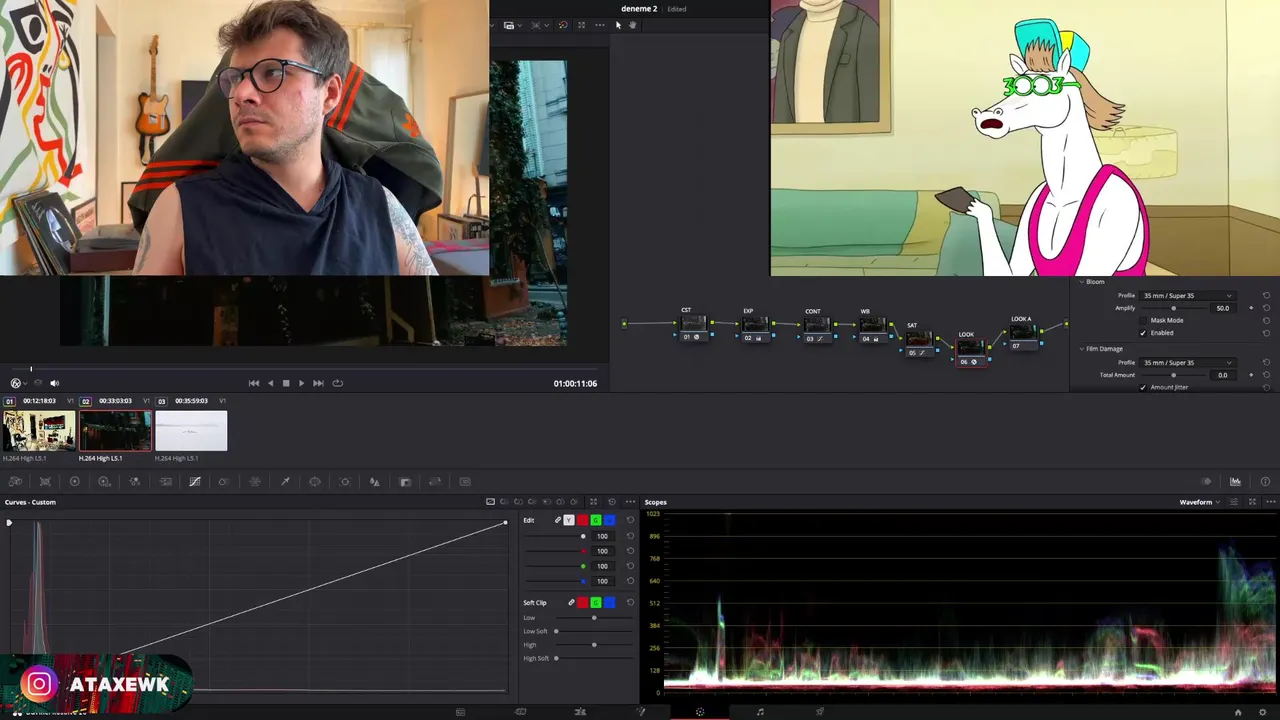1280x720 pixels.
Task: Open Scopes panel three-dot options menu
Action: pos(1269,502)
